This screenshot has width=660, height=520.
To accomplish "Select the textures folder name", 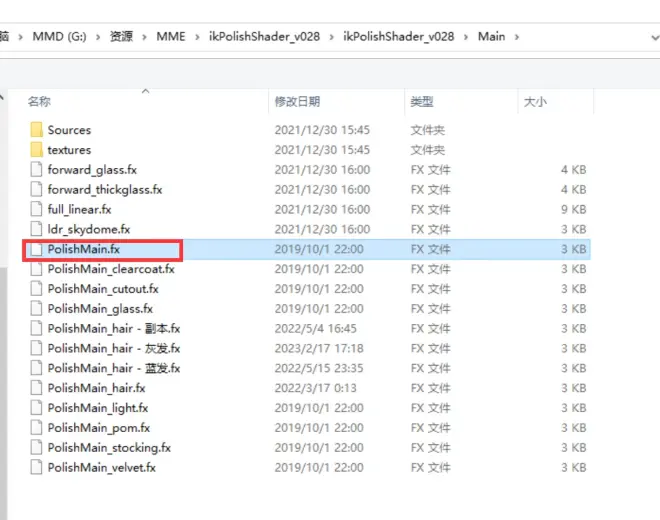I will click(69, 150).
